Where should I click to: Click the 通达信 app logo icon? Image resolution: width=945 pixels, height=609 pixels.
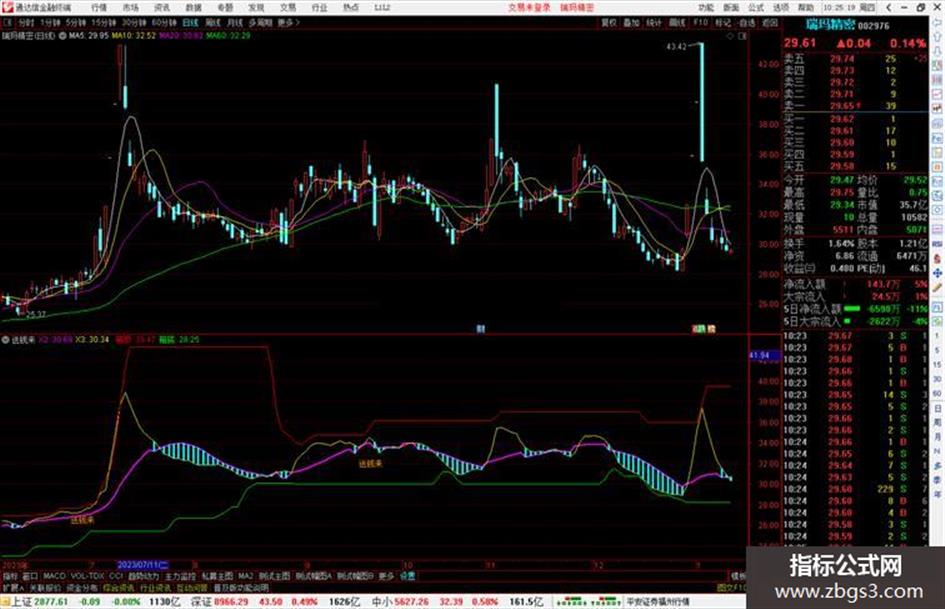7,7
